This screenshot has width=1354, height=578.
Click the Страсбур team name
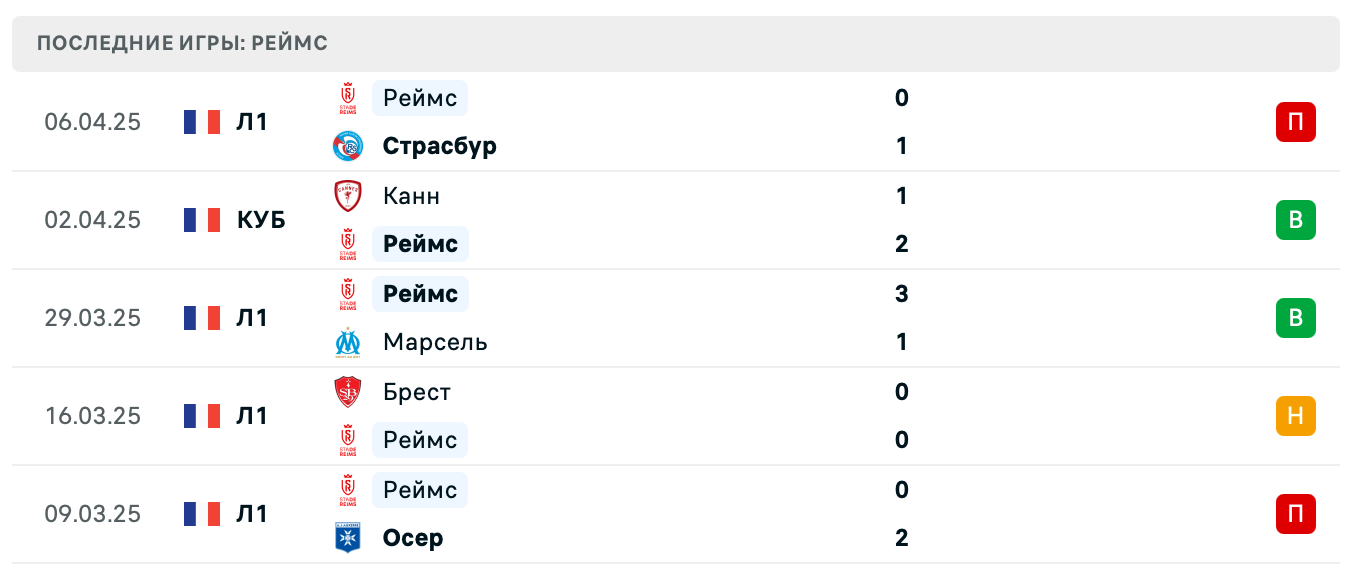[440, 146]
